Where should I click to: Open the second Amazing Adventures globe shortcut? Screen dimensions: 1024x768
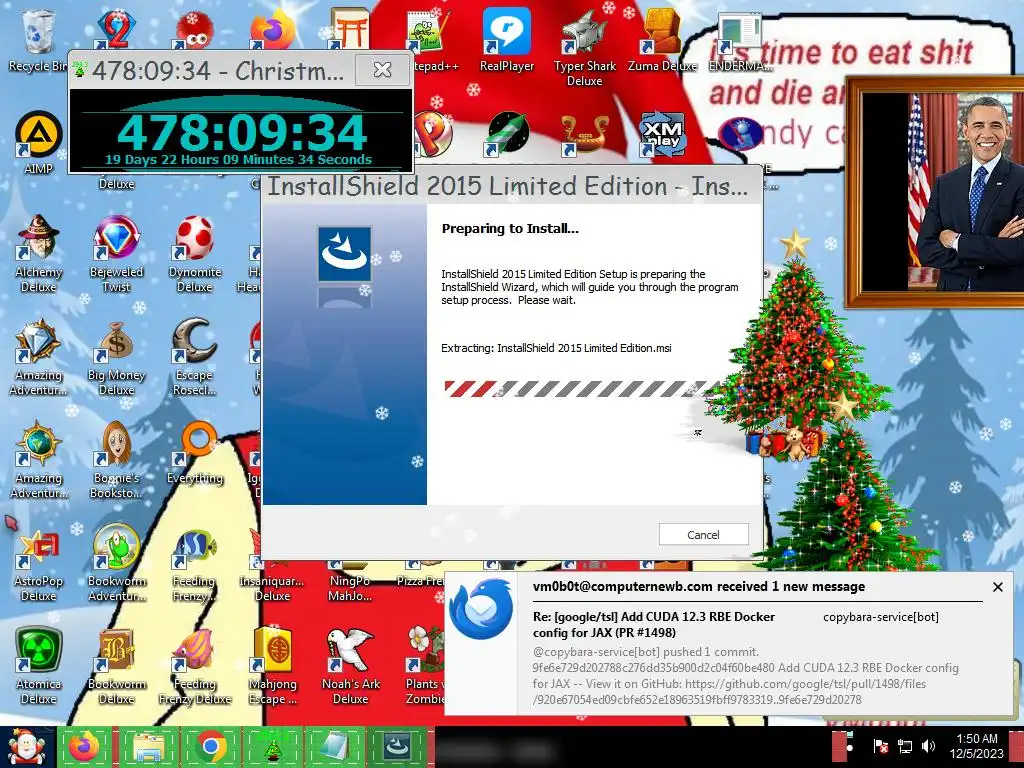pyautogui.click(x=38, y=460)
